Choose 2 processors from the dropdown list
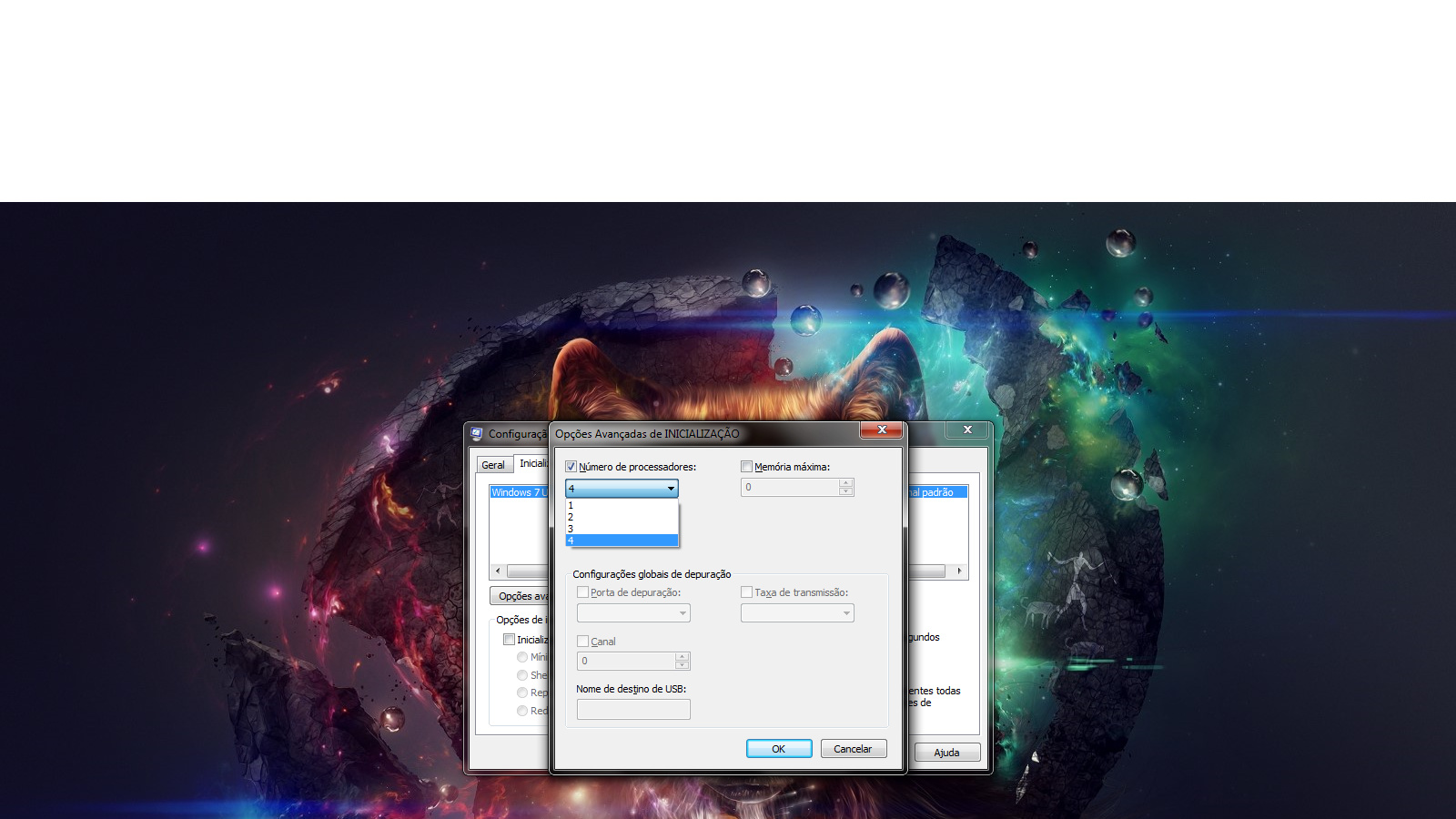Image resolution: width=1456 pixels, height=819 pixels. [x=622, y=517]
